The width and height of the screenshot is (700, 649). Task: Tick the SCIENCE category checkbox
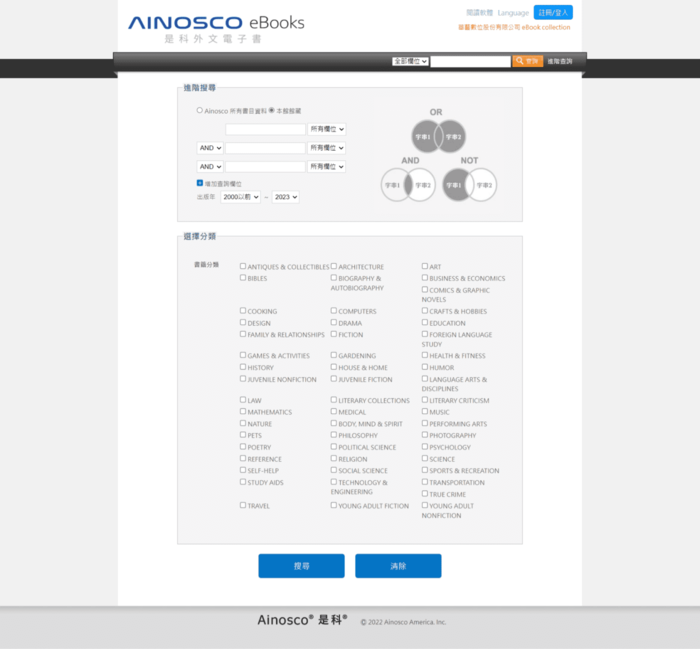pyautogui.click(x=425, y=459)
